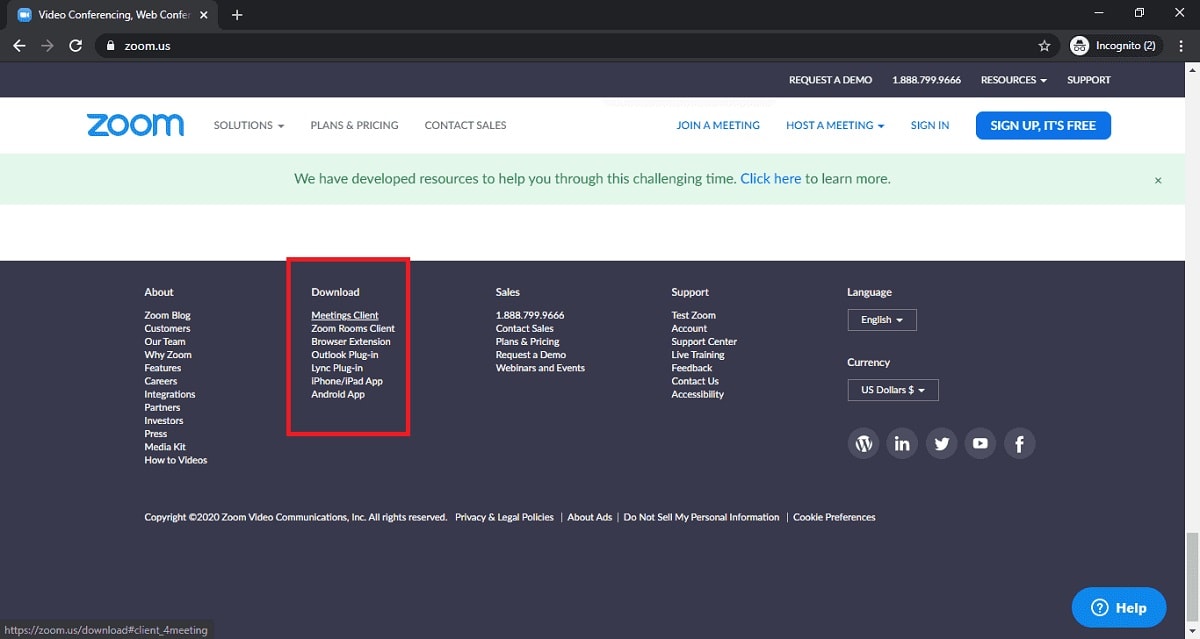Open the Why Zoom link
This screenshot has height=639, width=1200.
[168, 354]
